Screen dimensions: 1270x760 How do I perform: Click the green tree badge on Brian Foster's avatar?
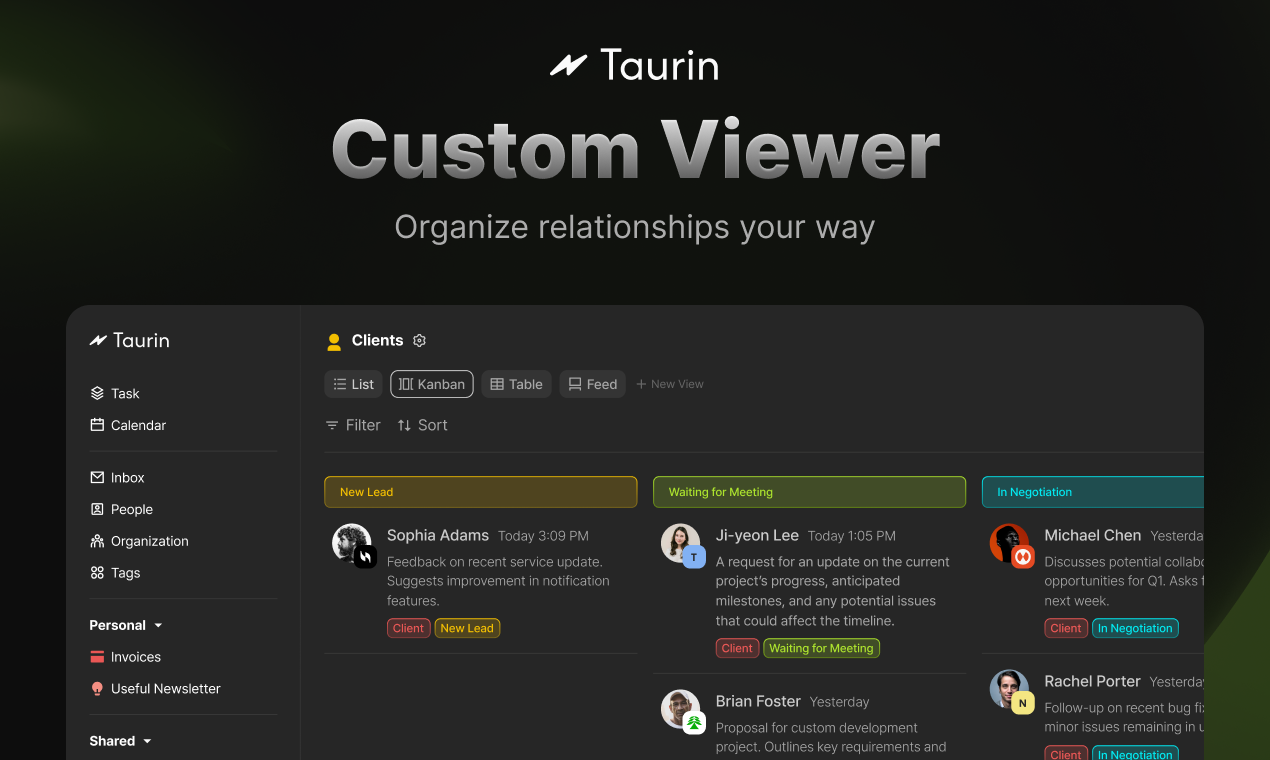(x=695, y=723)
